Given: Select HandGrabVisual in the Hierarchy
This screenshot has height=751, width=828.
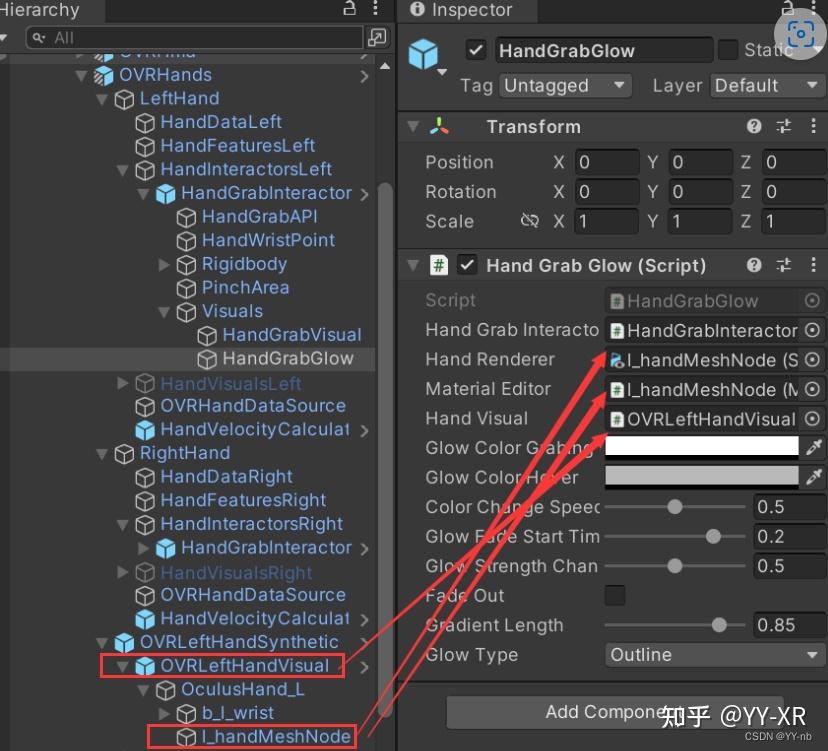Looking at the screenshot, I should [292, 335].
